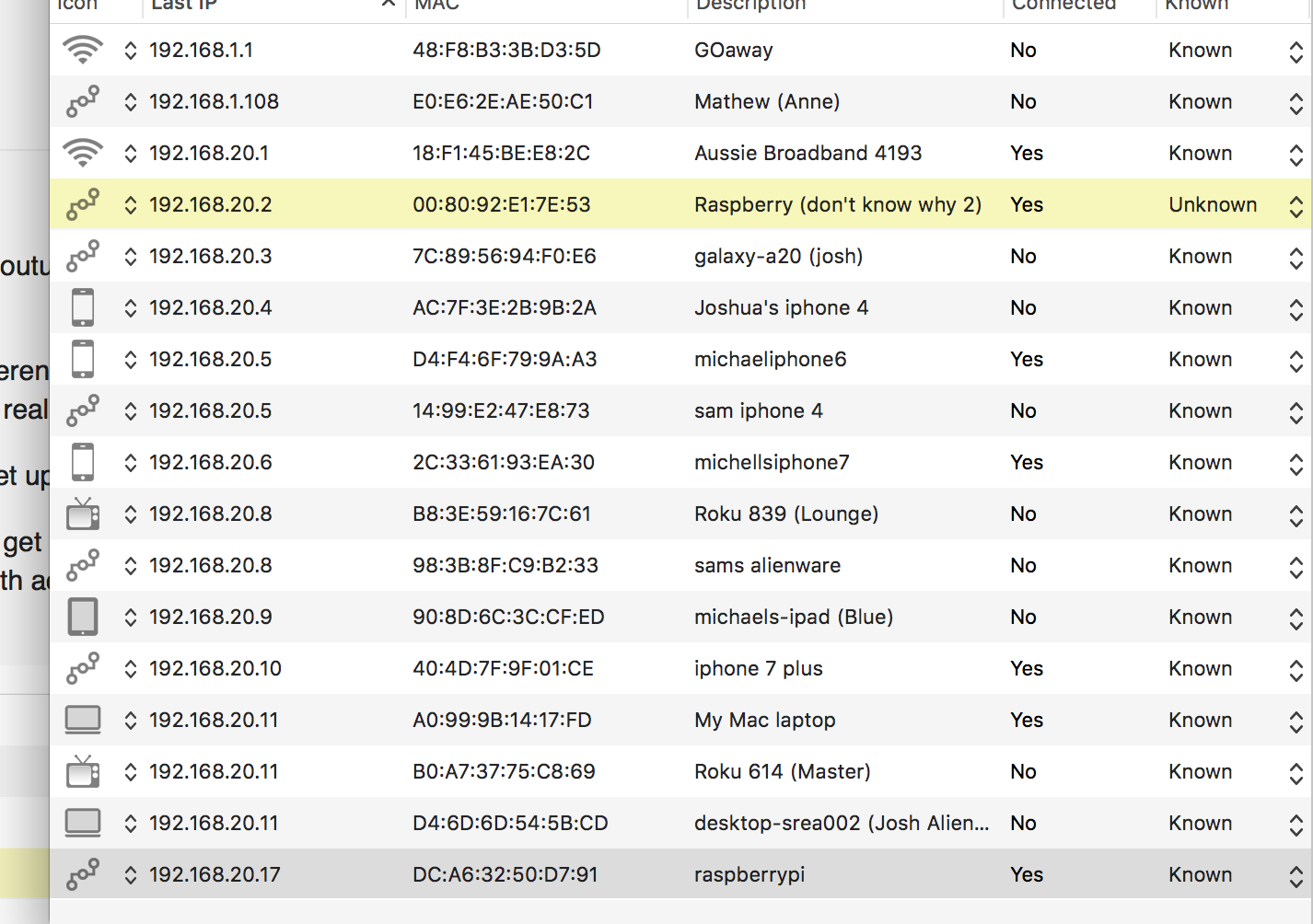The height and width of the screenshot is (924, 1313).
Task: Click the phone icon for Joshua's iphone 4
Action: (x=83, y=307)
